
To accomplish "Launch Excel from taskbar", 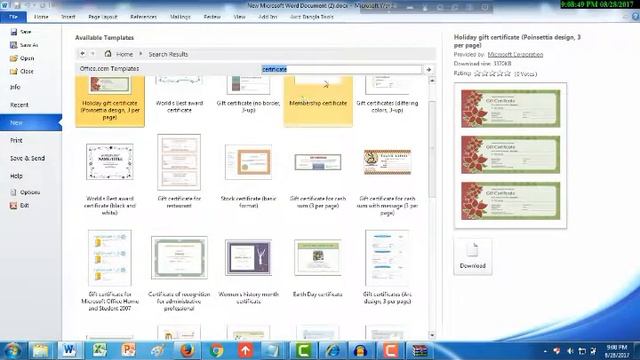I will pyautogui.click(x=99, y=351).
